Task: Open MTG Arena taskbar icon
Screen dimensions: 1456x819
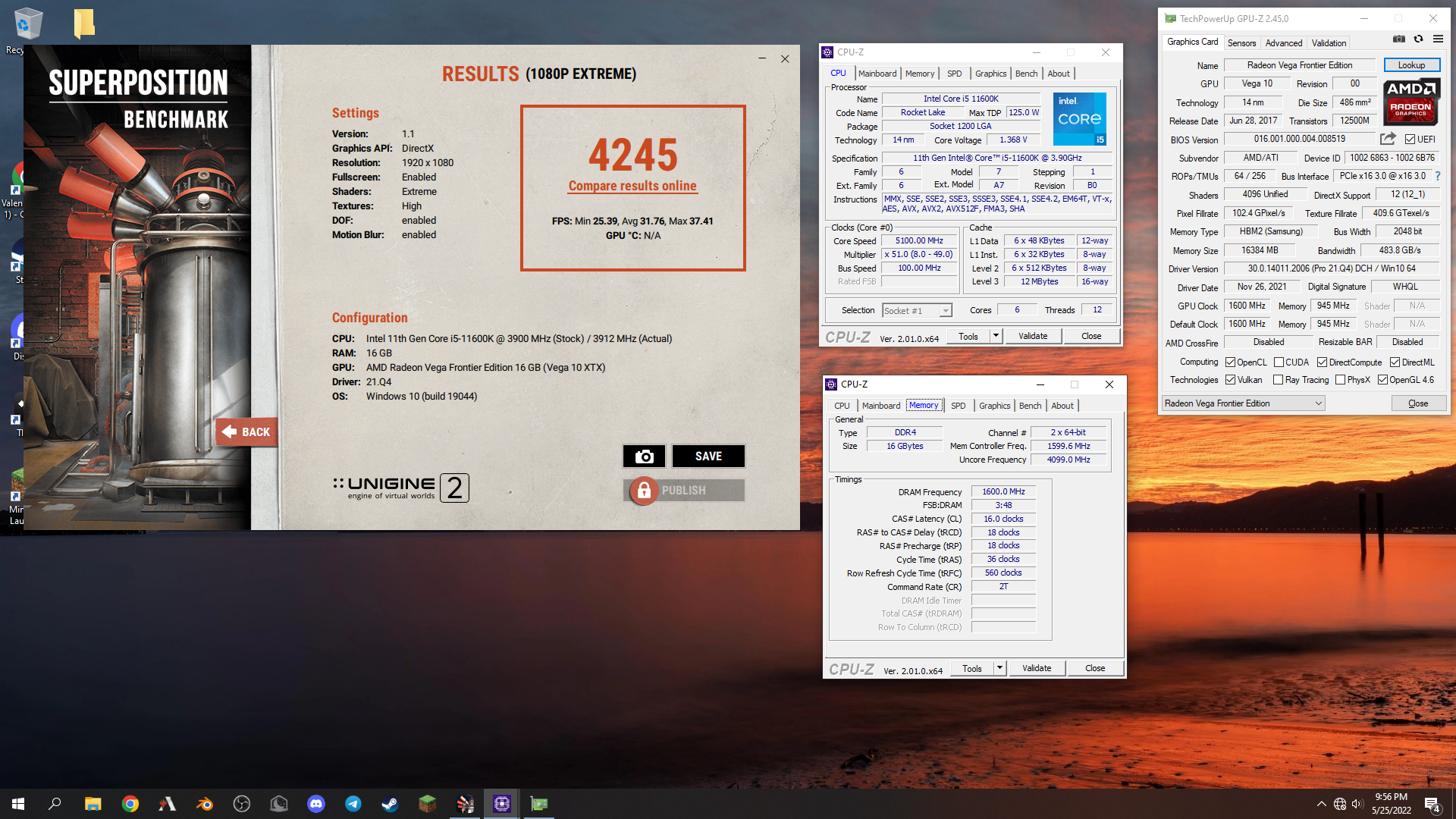Action: click(x=167, y=804)
